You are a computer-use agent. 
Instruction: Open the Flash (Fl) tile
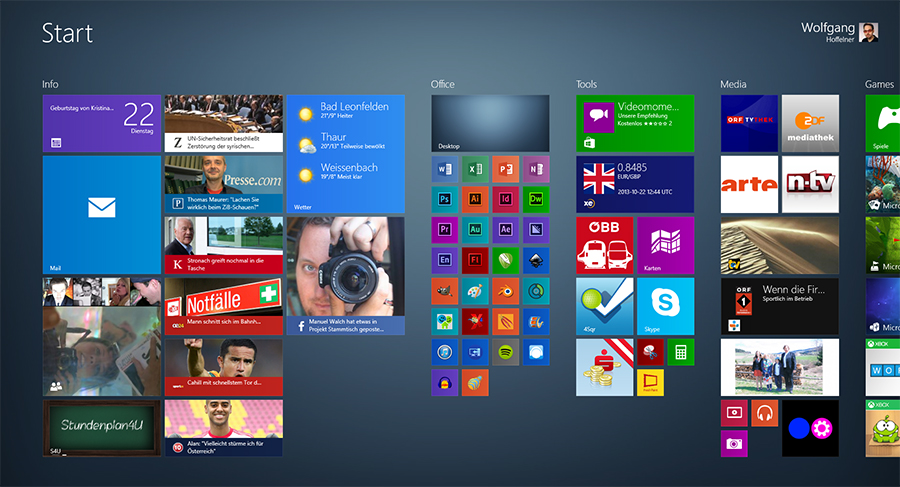475,260
